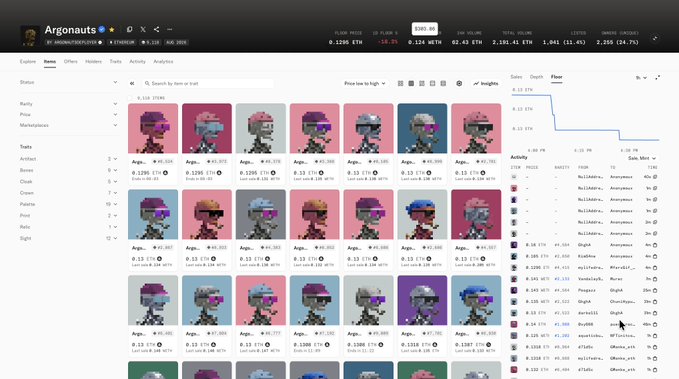This screenshot has height=379, width=679.
Task: Click the blue verified badge next to Argonauts
Action: tap(102, 29)
